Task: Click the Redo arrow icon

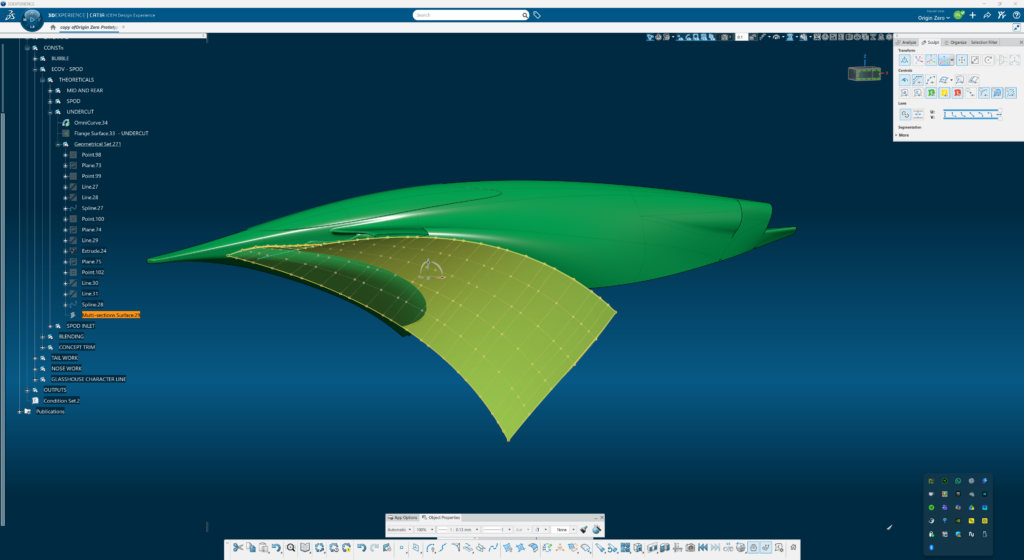Action: [x=374, y=548]
